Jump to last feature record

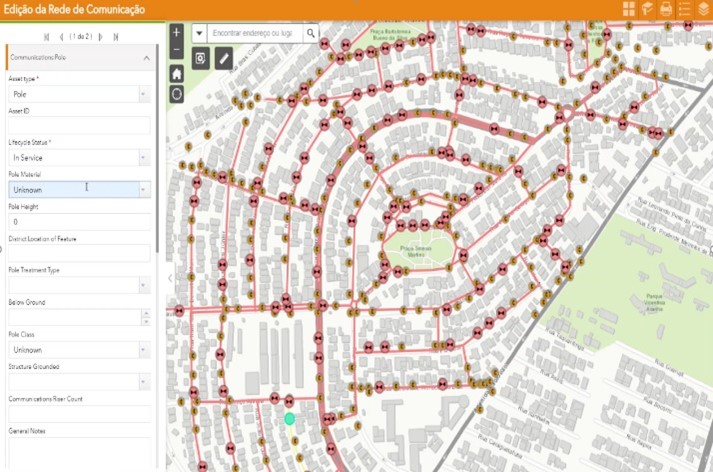(116, 37)
